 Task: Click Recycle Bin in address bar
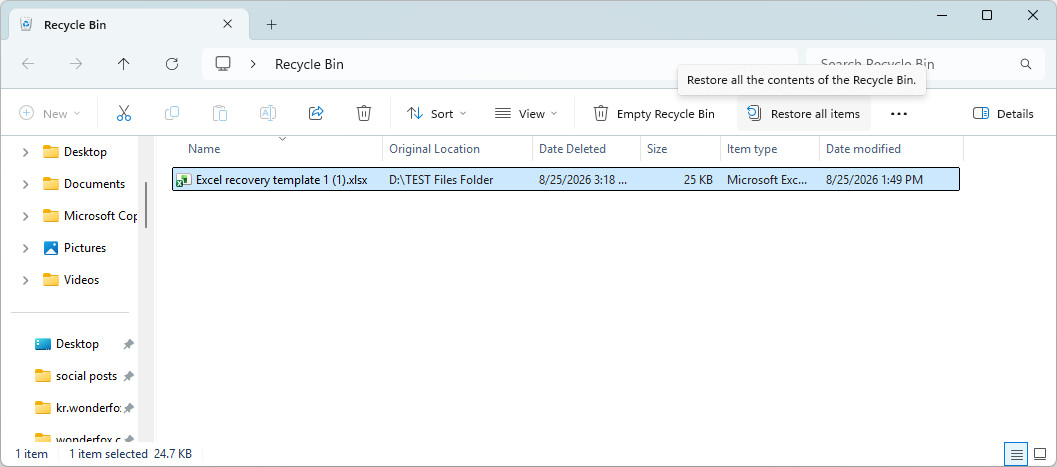coord(309,65)
